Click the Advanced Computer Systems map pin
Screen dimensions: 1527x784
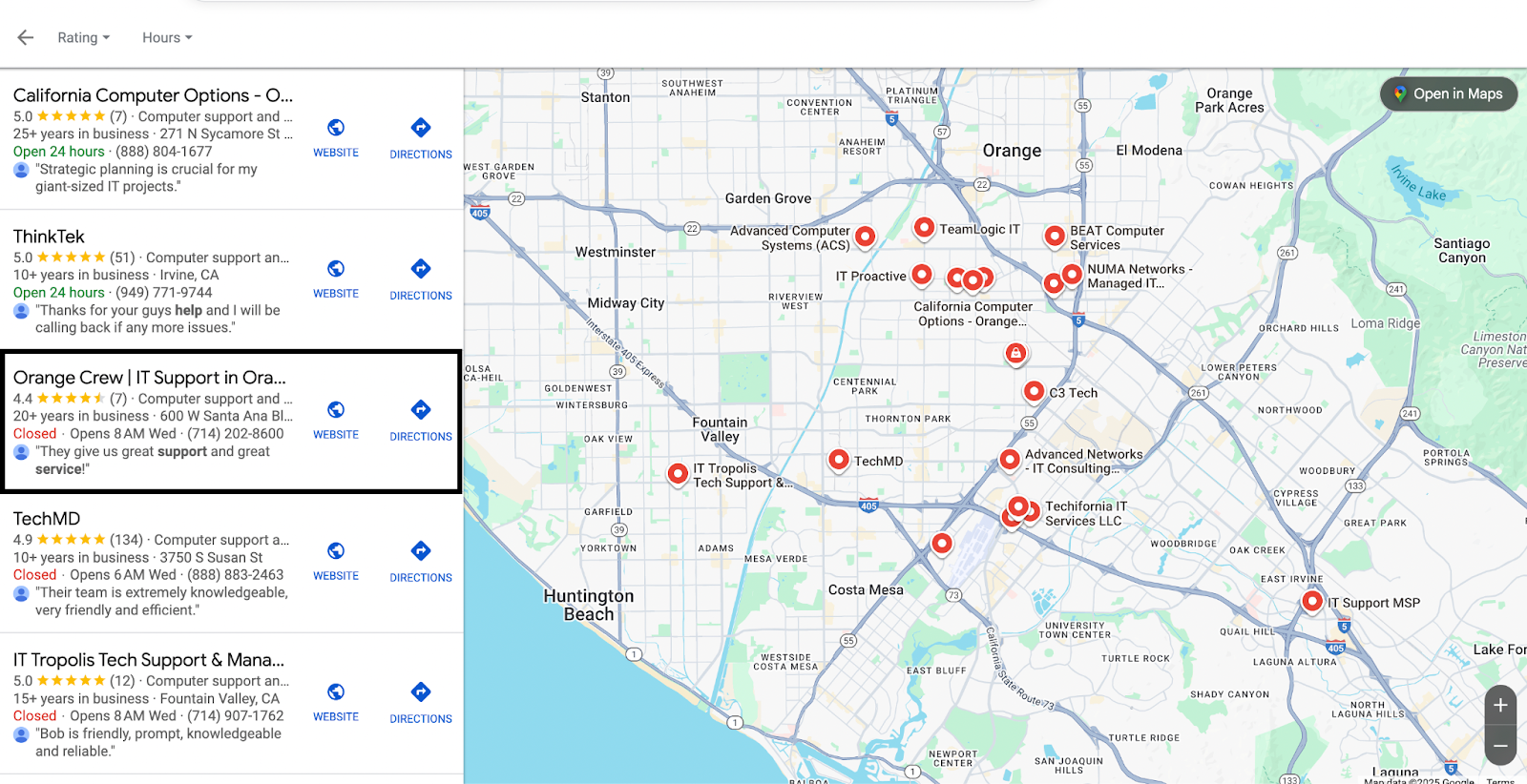point(865,236)
